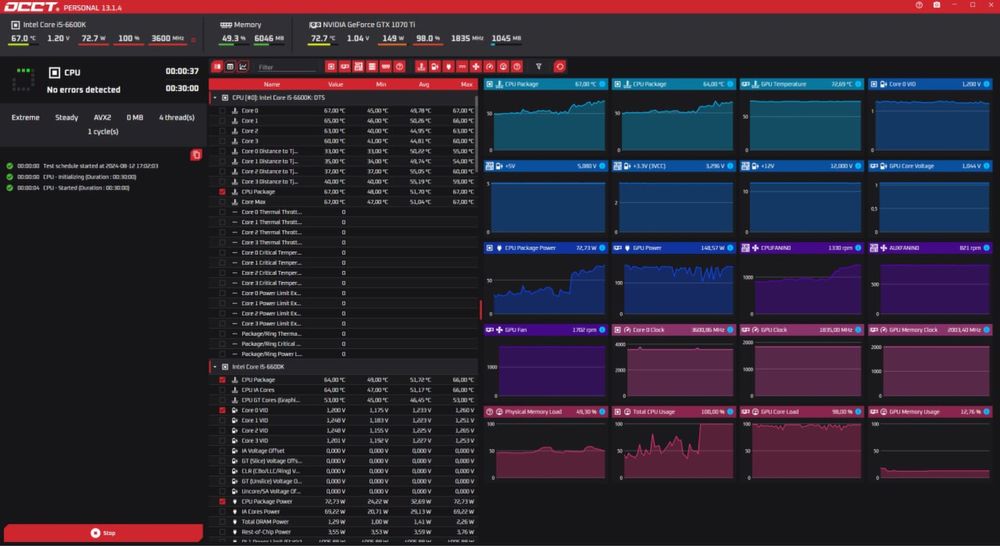Screen dimensions: 1000x546
Task: Switch monitoring to graph-only view icon
Action: click(244, 67)
